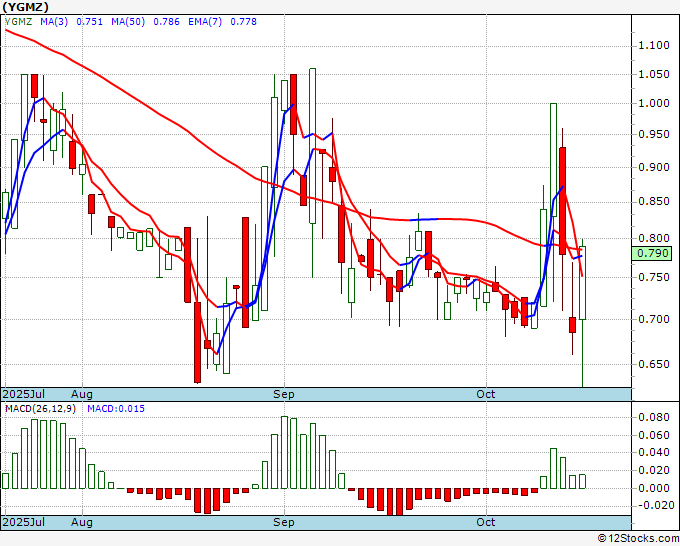Click the Sep label on price chart axis
The height and width of the screenshot is (546, 680).
284,394
